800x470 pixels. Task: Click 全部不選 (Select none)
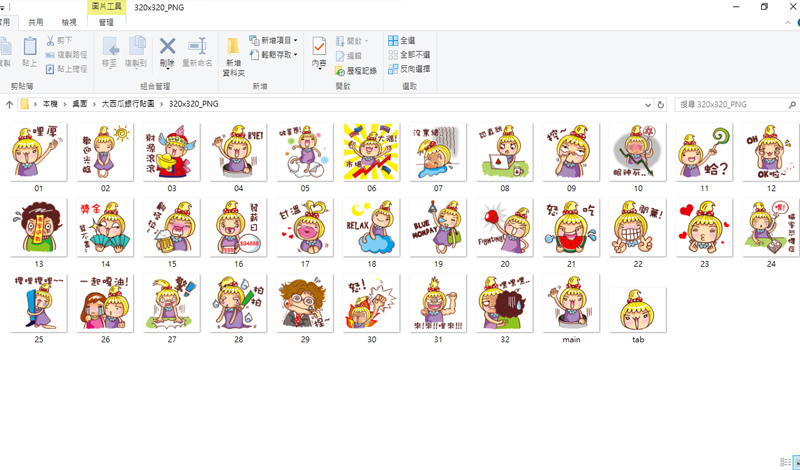[409, 55]
